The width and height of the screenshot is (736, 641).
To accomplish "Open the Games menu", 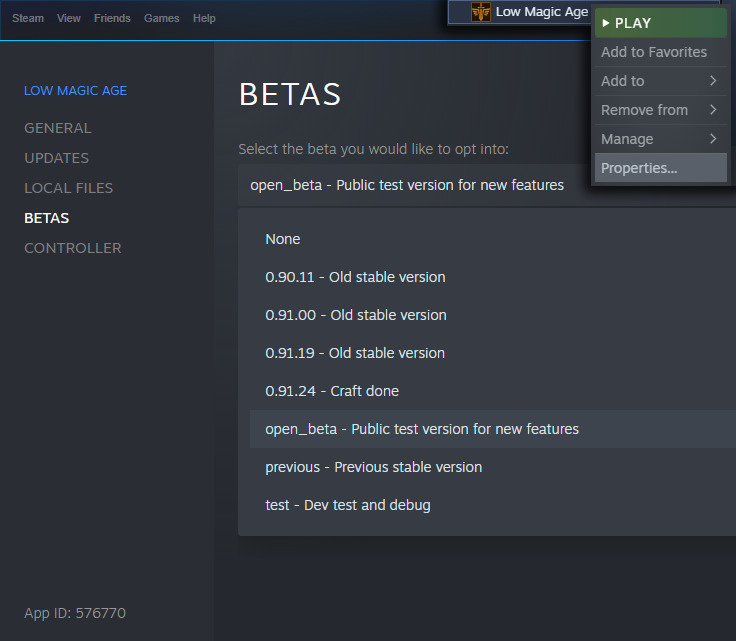I will click(x=162, y=18).
